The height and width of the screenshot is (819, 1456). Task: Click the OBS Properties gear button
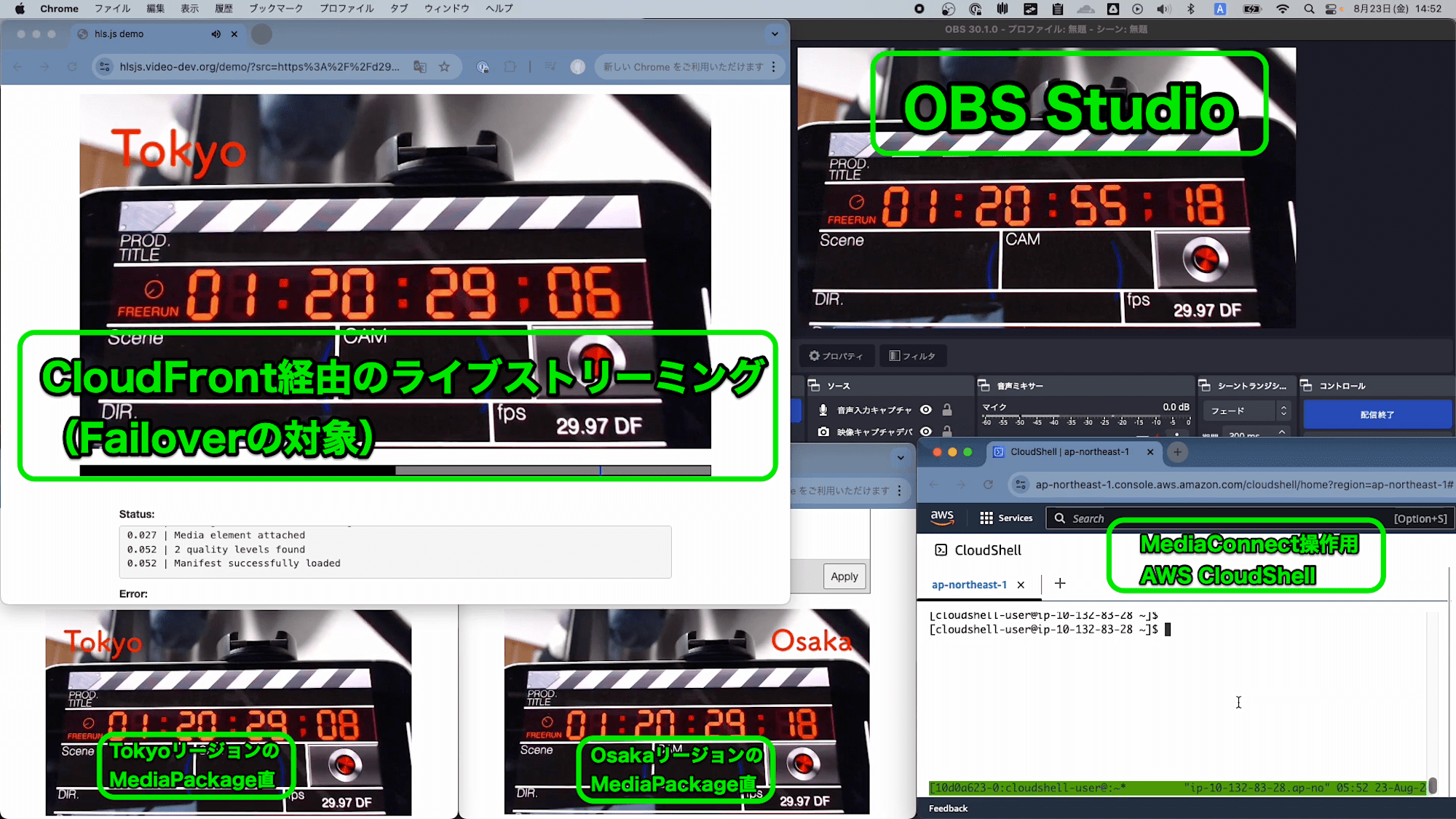836,356
